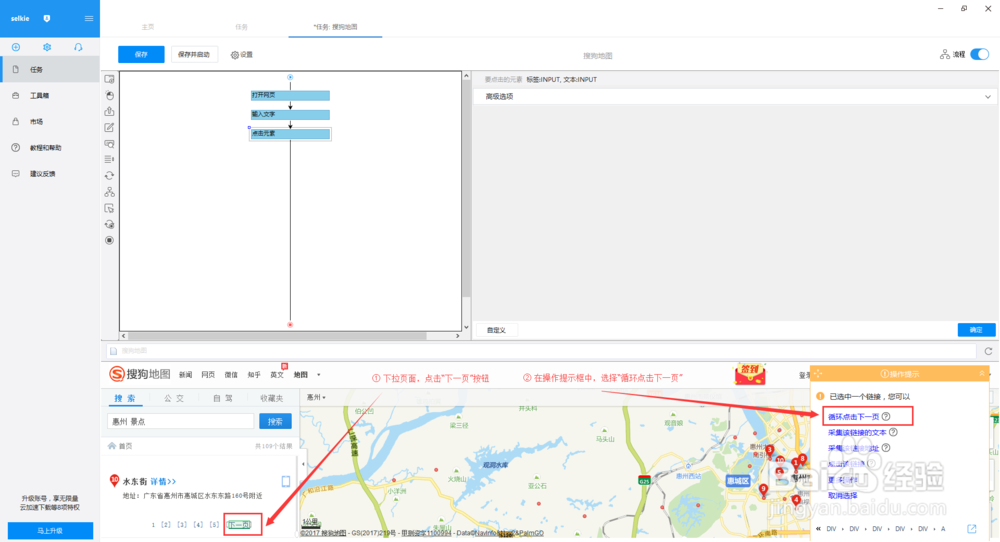Click the blue 保存 button
1000x542 pixels.
click(142, 55)
